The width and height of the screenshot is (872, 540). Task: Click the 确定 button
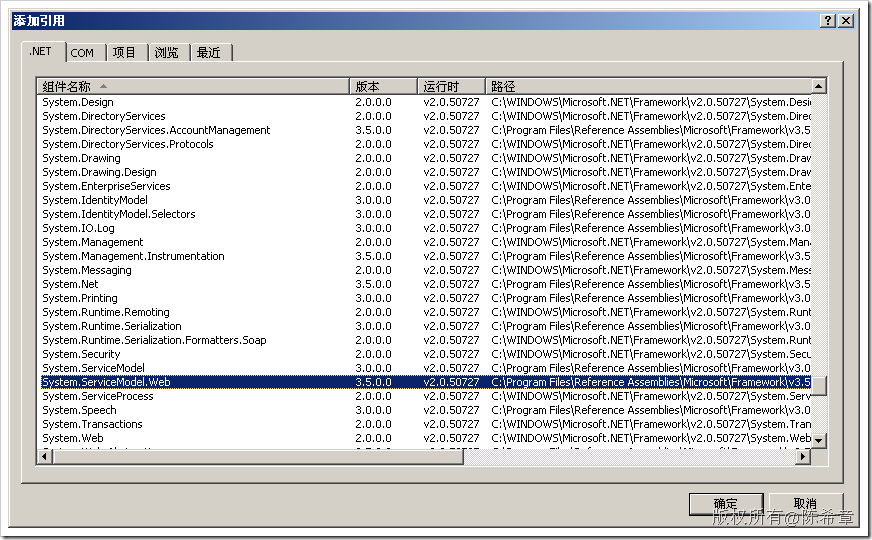coord(726,504)
